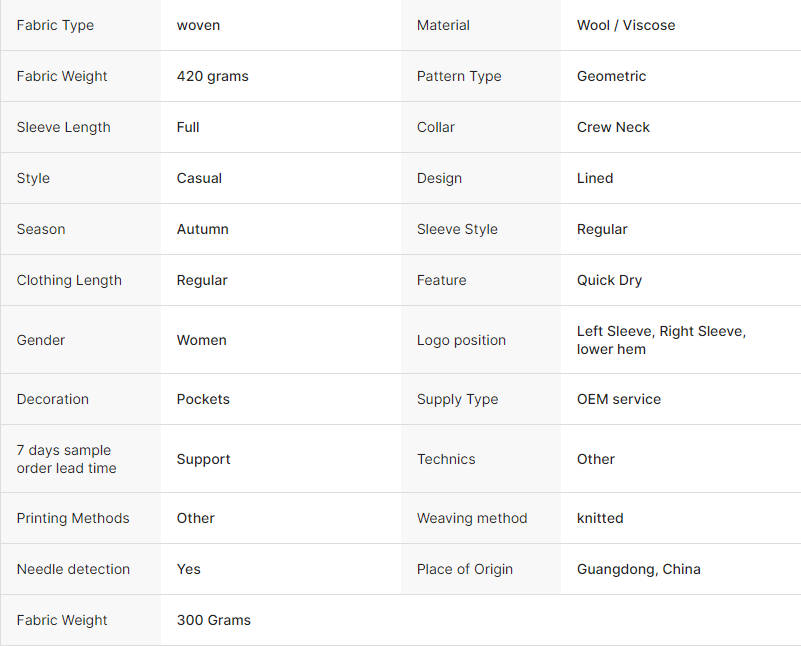Select the "Autumn" season value
Viewport: 801px width, 646px height.
pos(202,229)
